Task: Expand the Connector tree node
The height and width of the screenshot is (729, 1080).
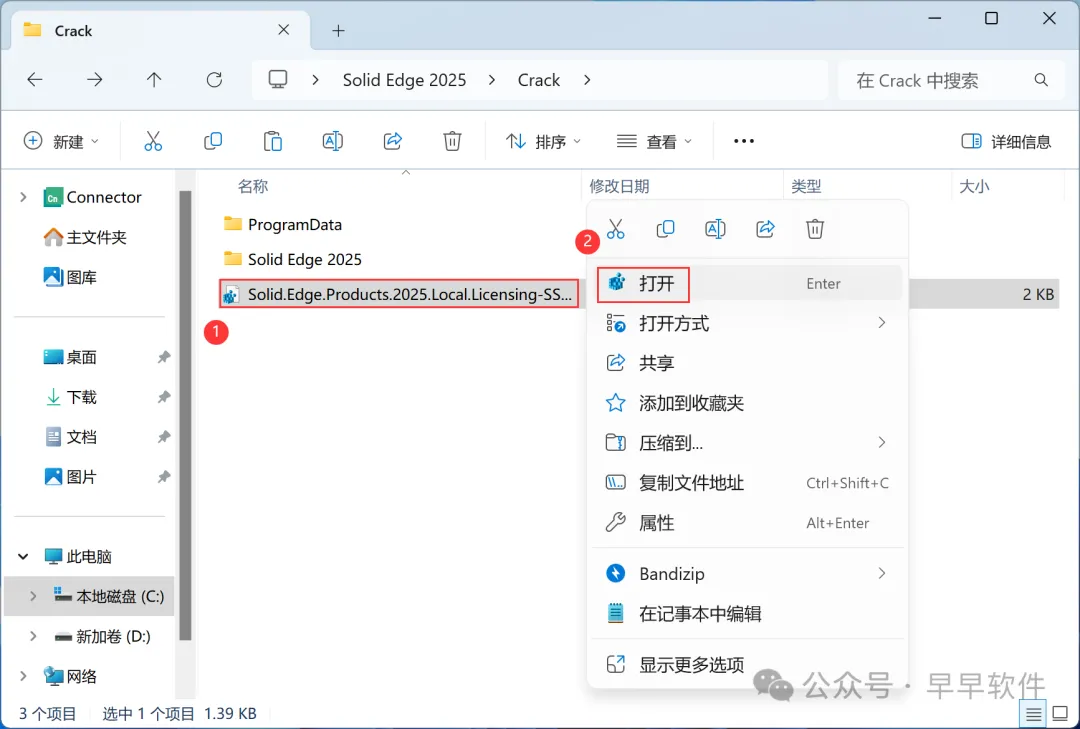Action: click(23, 197)
